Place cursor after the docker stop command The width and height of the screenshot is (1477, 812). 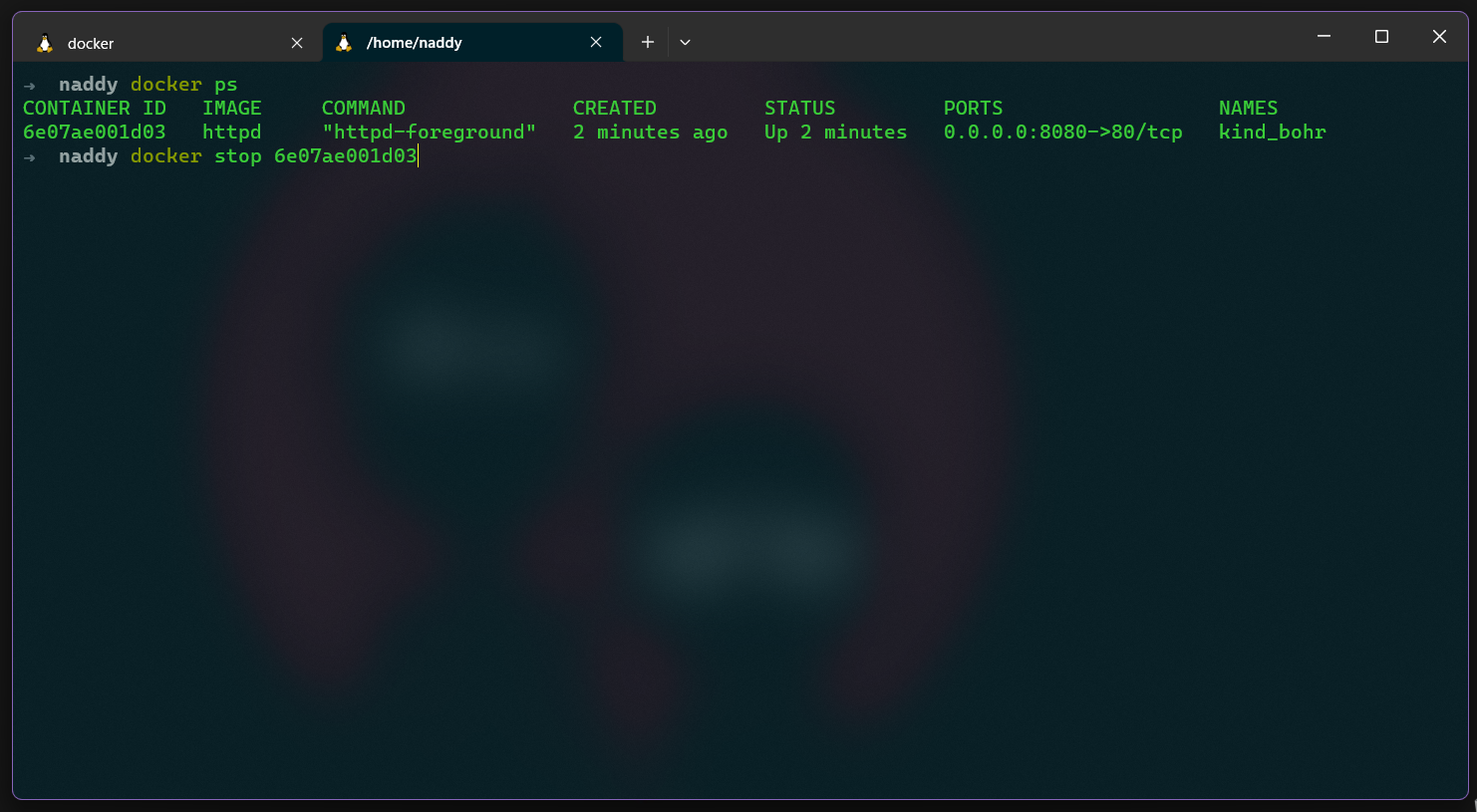[417, 155]
